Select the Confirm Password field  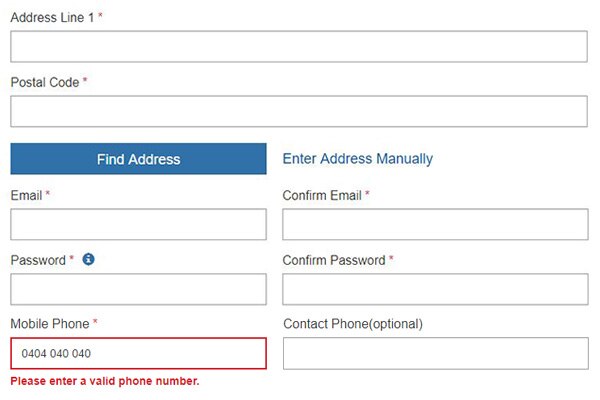click(435, 289)
